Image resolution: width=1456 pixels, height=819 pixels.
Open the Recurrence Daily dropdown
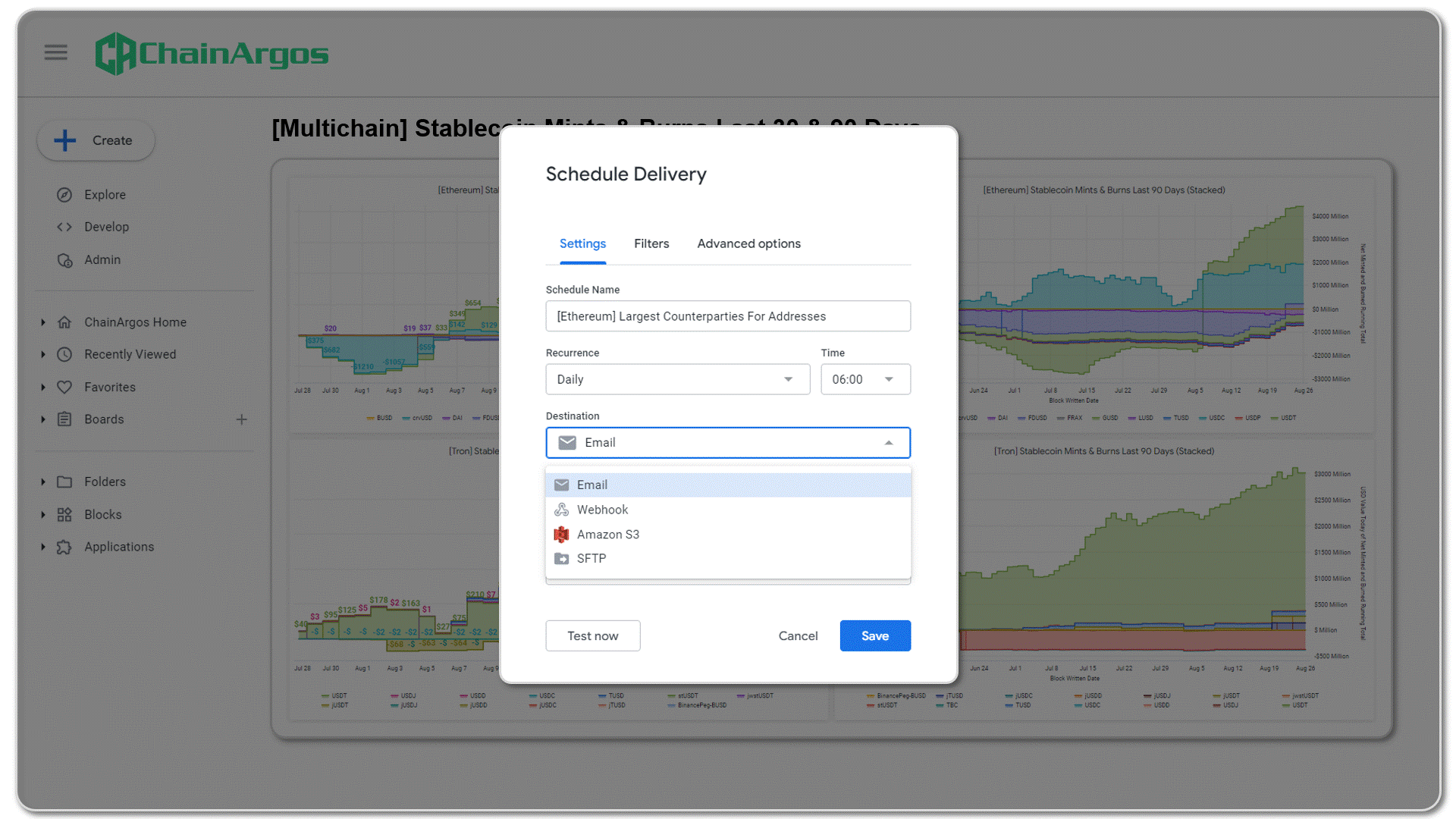pyautogui.click(x=677, y=379)
